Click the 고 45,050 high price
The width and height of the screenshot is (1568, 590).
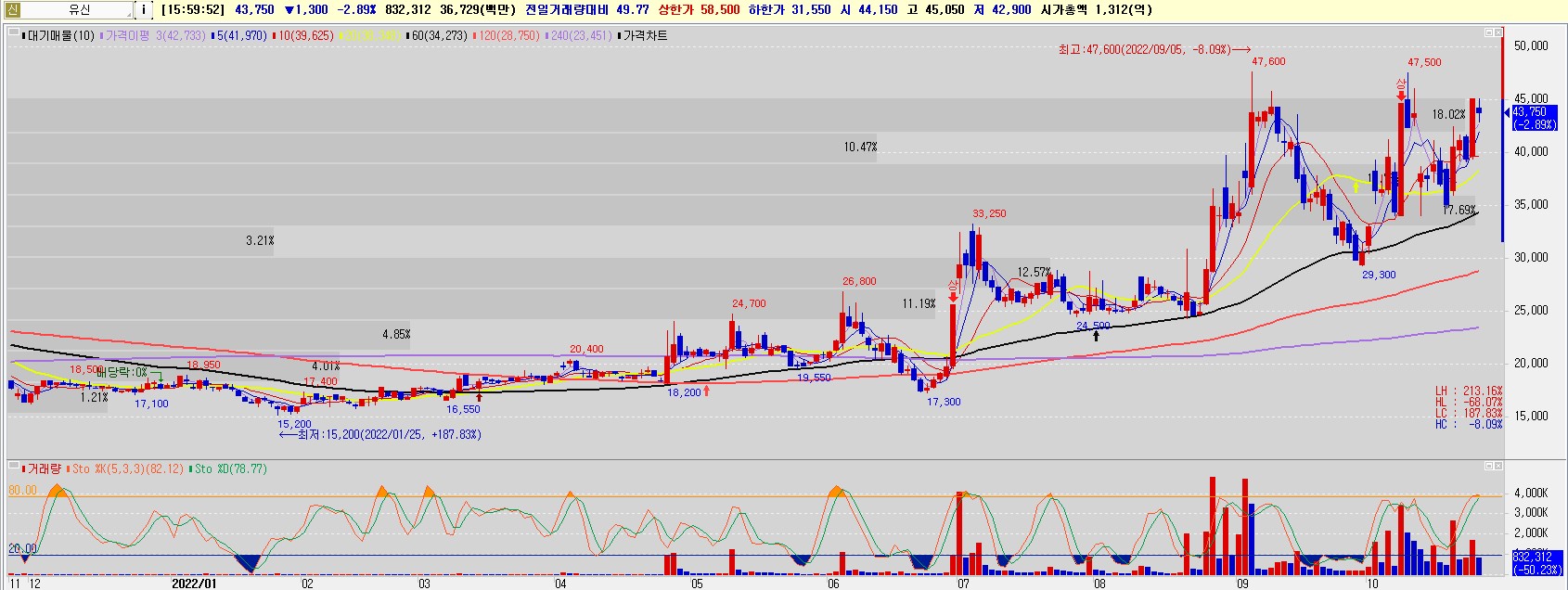click(x=935, y=9)
